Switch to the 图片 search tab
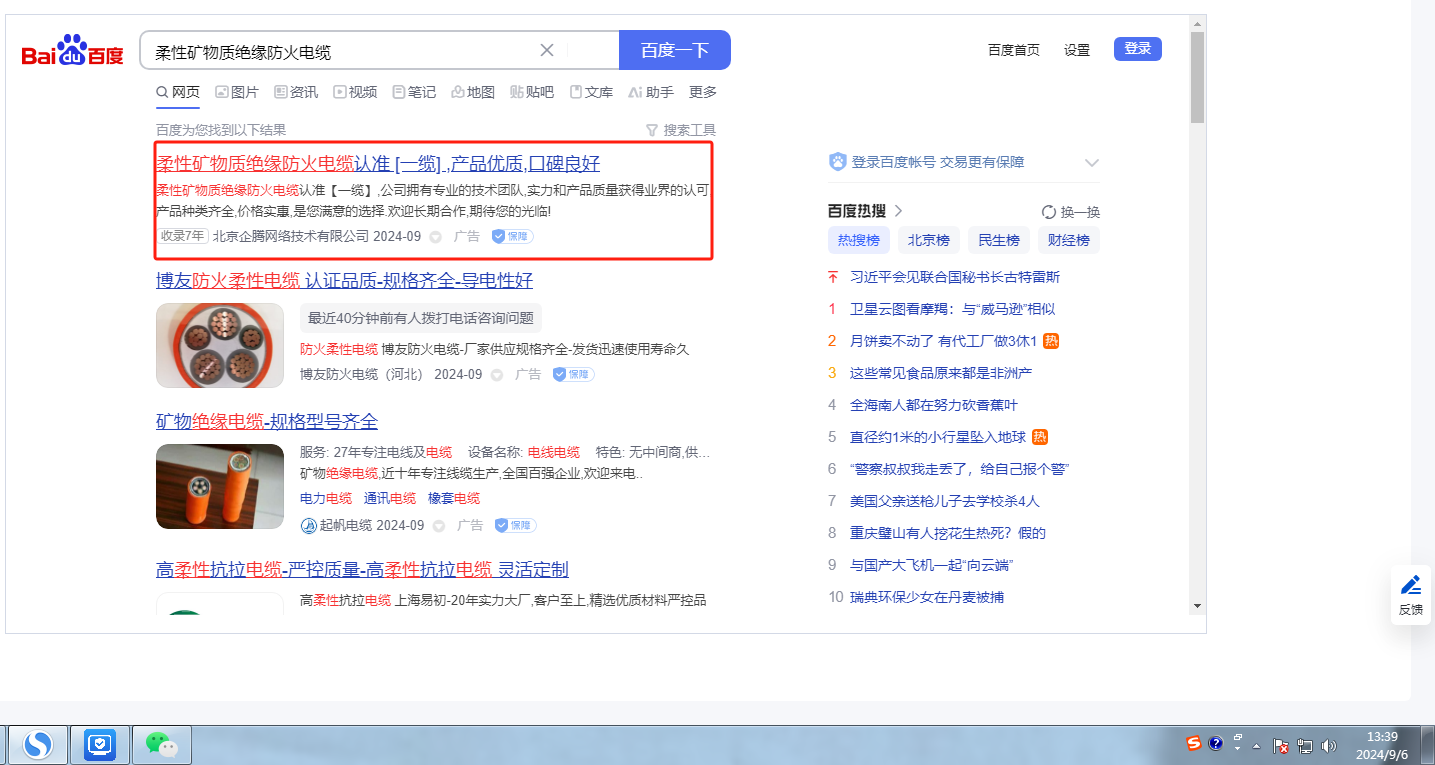Image resolution: width=1435 pixels, height=765 pixels. coord(237,92)
